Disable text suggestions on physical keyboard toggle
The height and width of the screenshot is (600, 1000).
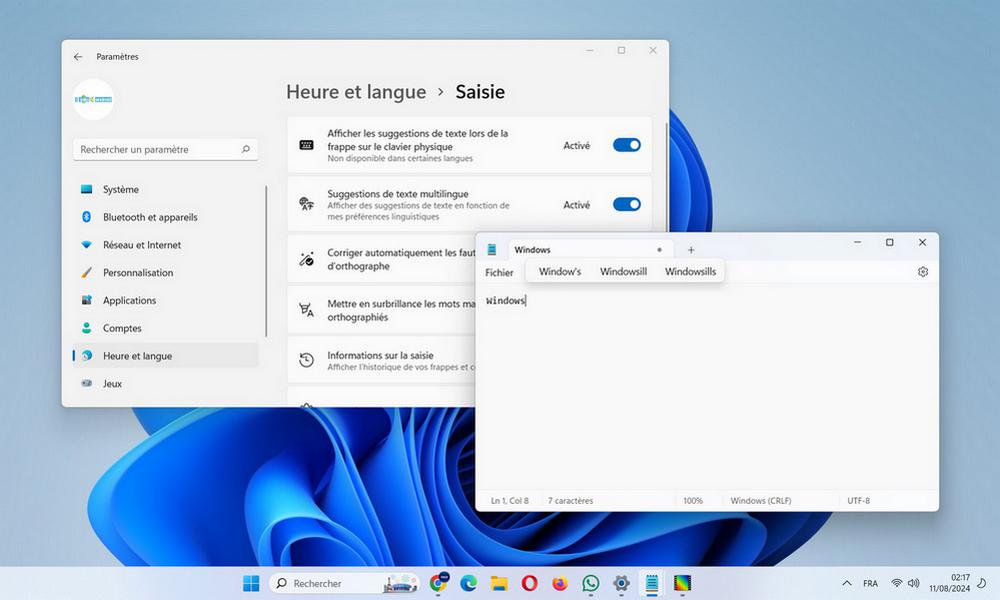(626, 145)
